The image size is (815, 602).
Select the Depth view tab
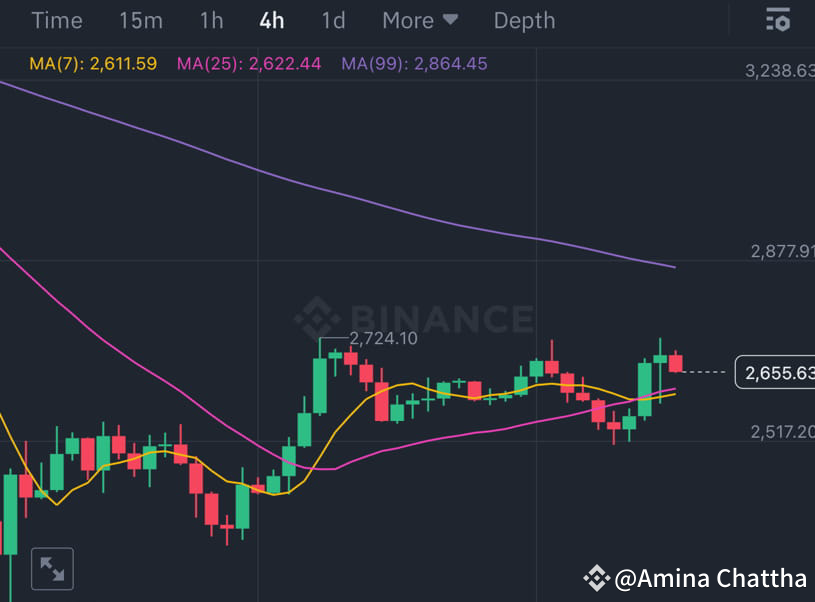pyautogui.click(x=524, y=20)
